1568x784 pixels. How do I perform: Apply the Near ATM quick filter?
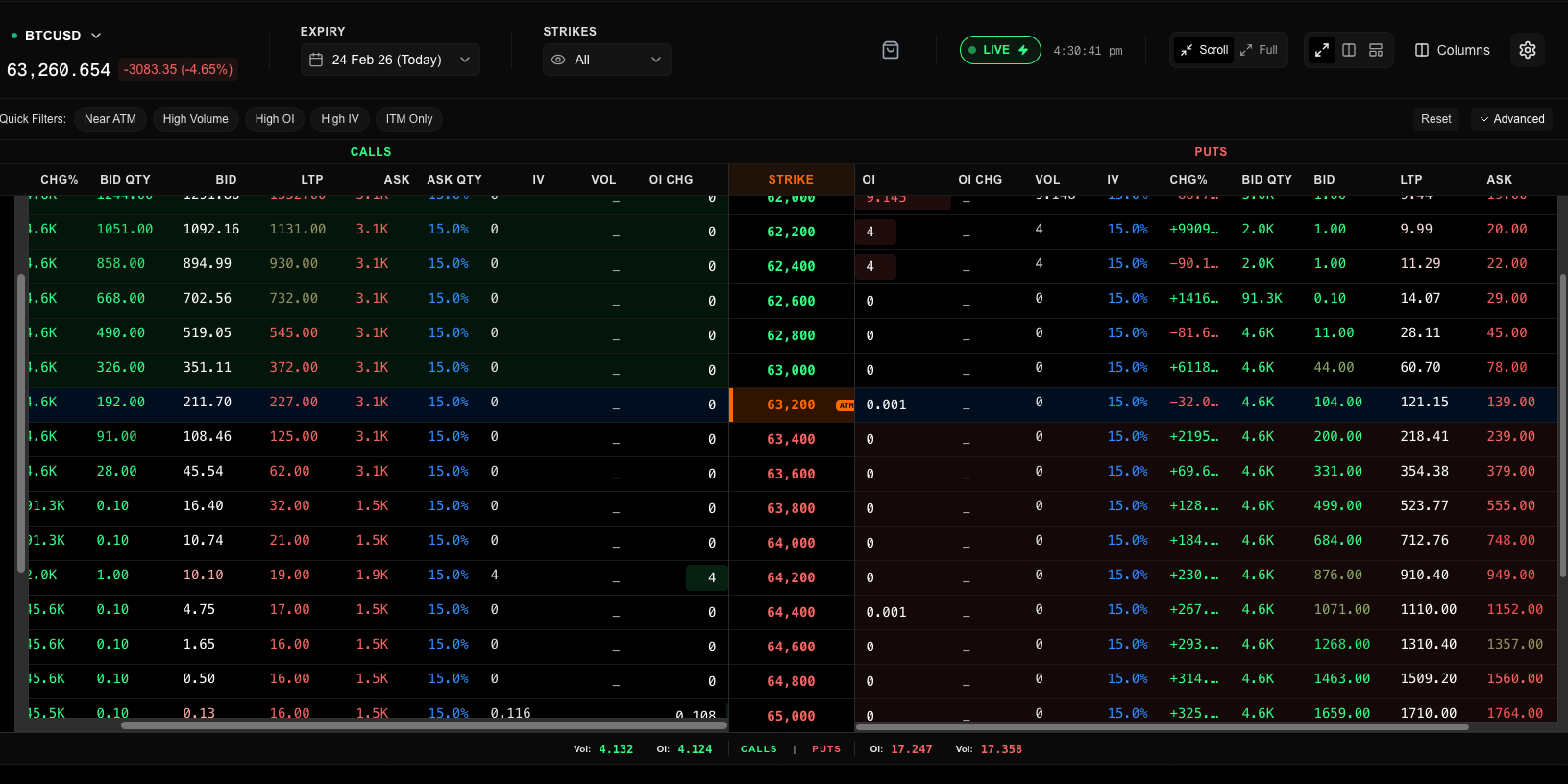110,119
